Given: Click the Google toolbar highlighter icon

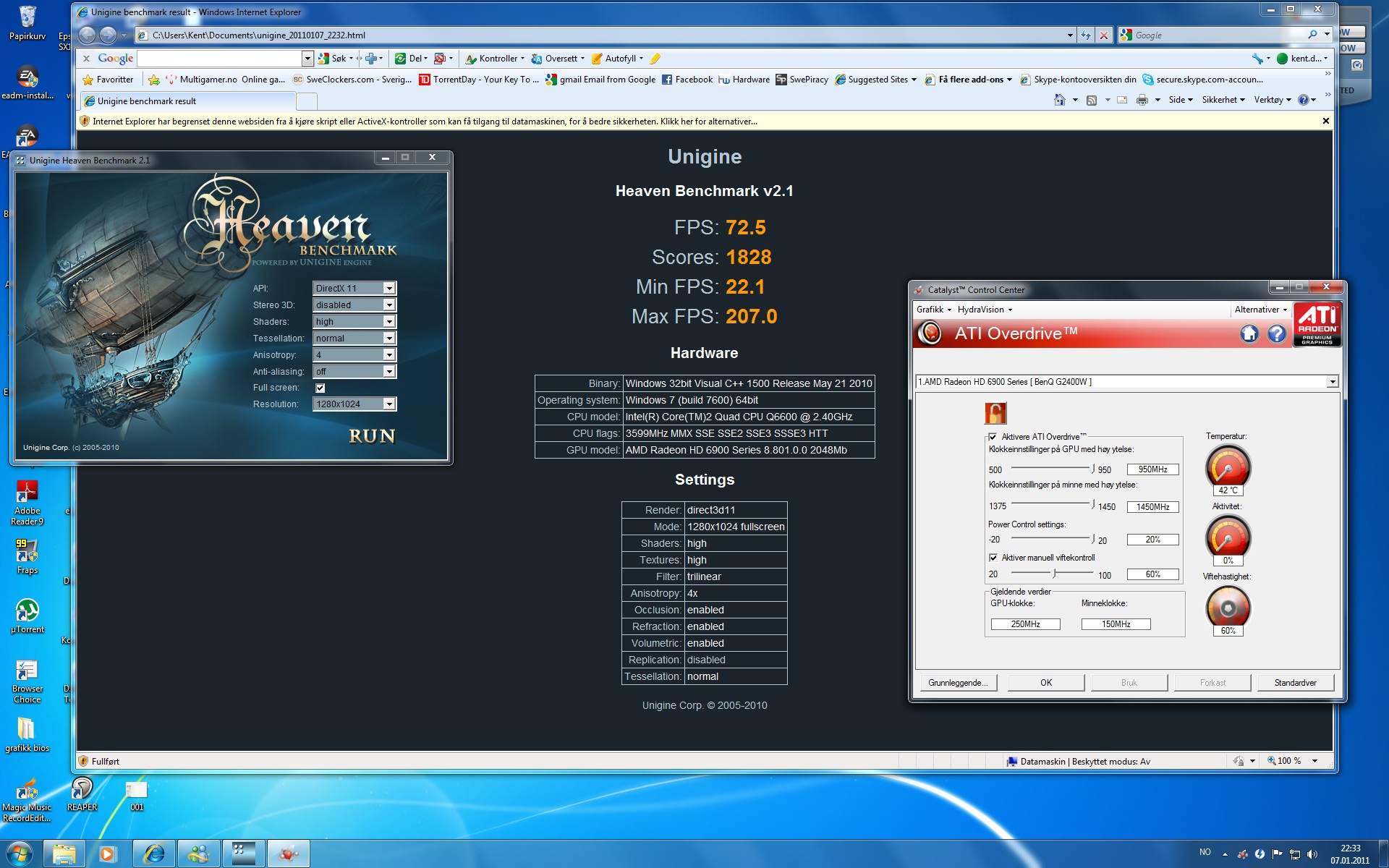Looking at the screenshot, I should (655, 59).
